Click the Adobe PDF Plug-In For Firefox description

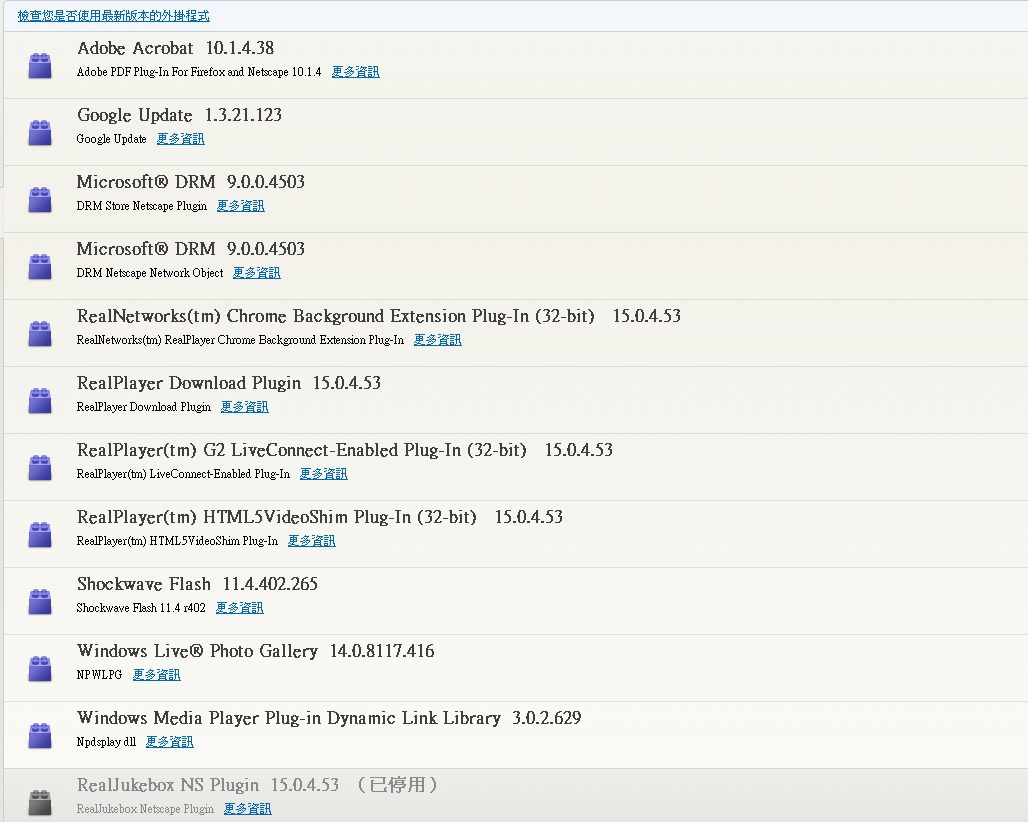[199, 72]
